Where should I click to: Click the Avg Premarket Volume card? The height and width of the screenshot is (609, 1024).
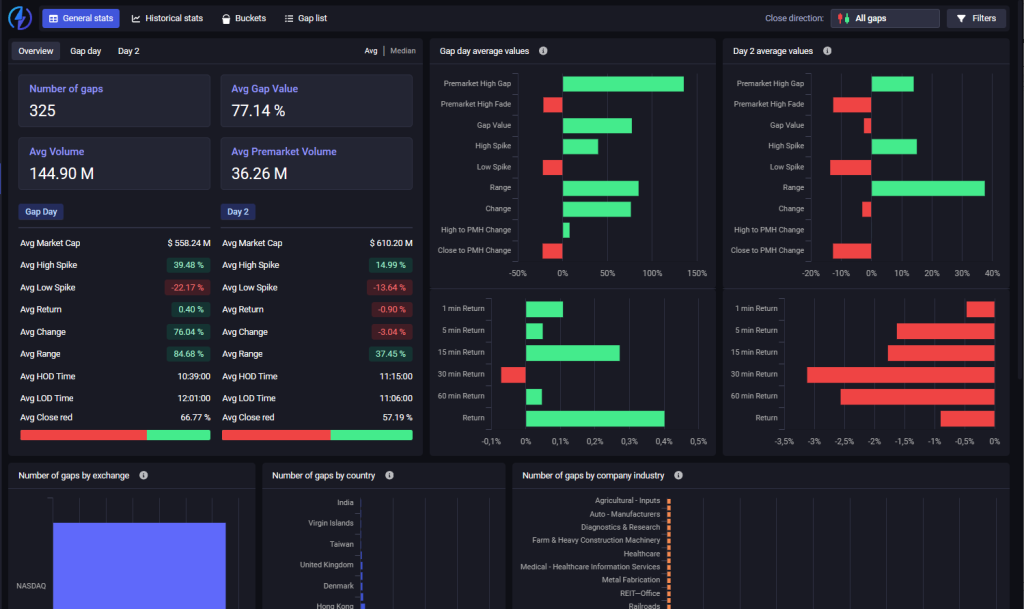(x=317, y=163)
